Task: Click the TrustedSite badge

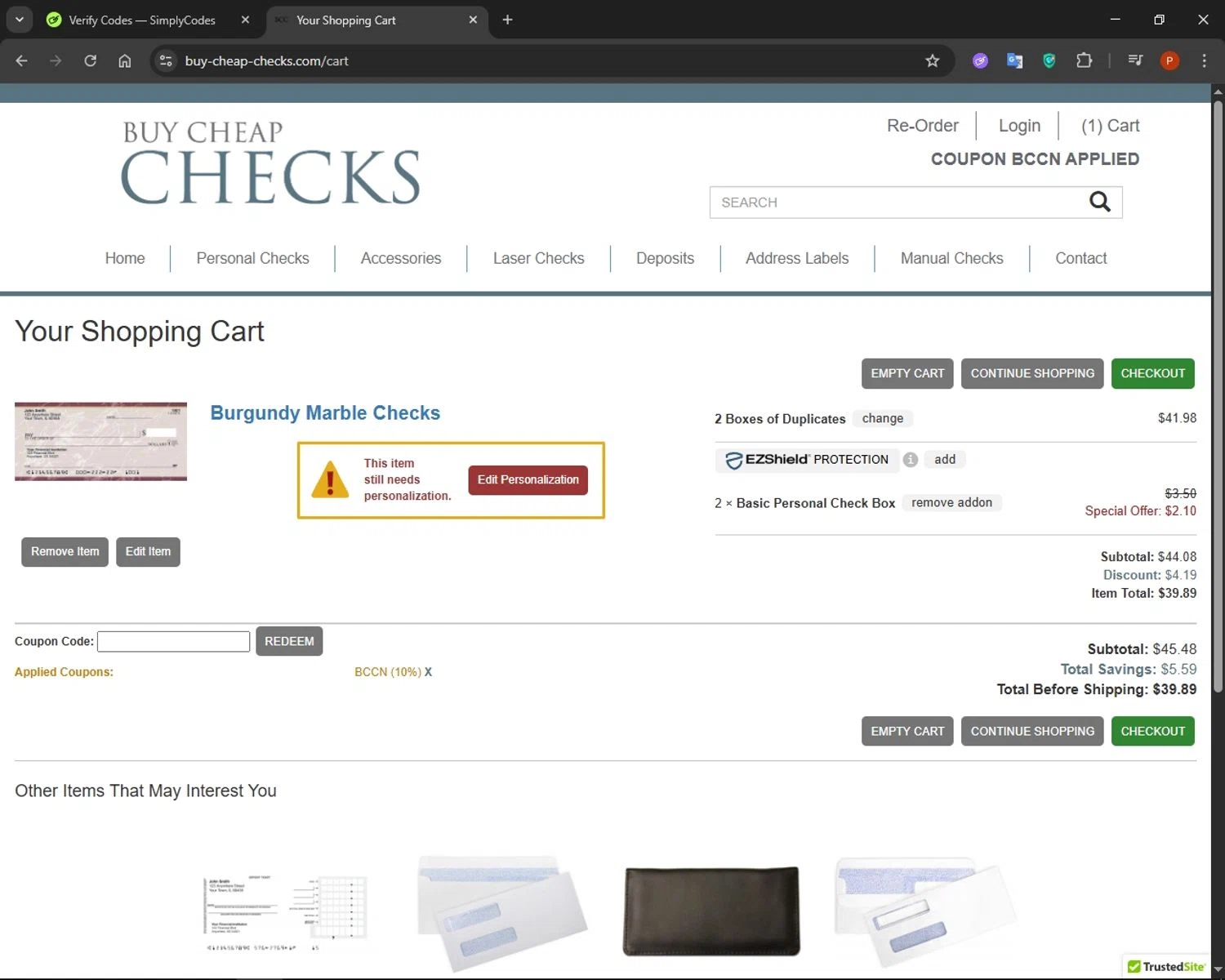Action: 1166,966
